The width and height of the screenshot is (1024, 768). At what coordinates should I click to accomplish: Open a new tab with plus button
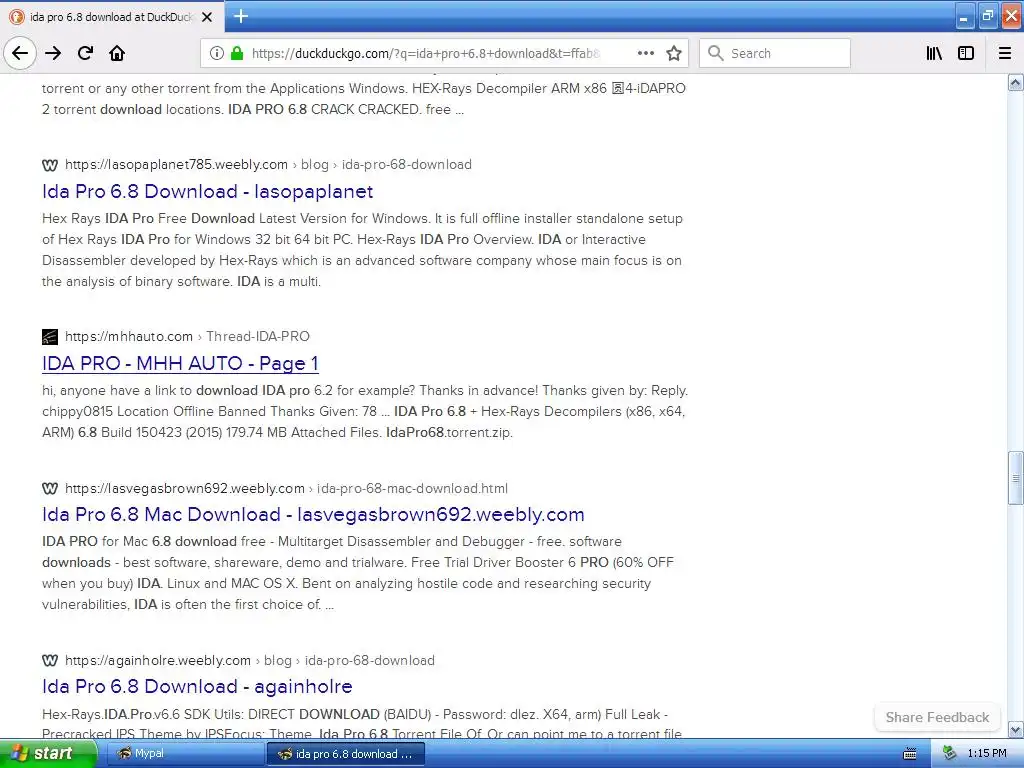click(241, 16)
